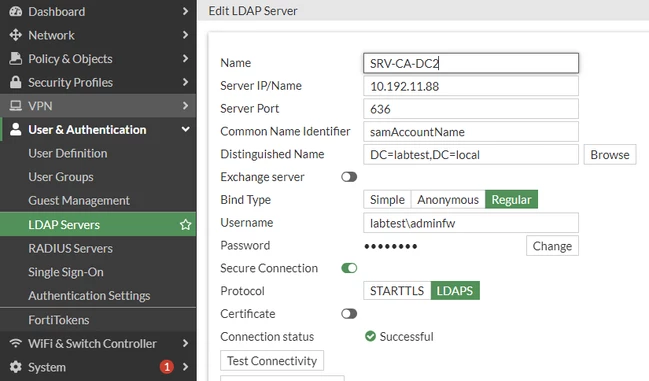Screen dimensions: 649x381
Task: Click the System menu label
Action: pos(47,367)
